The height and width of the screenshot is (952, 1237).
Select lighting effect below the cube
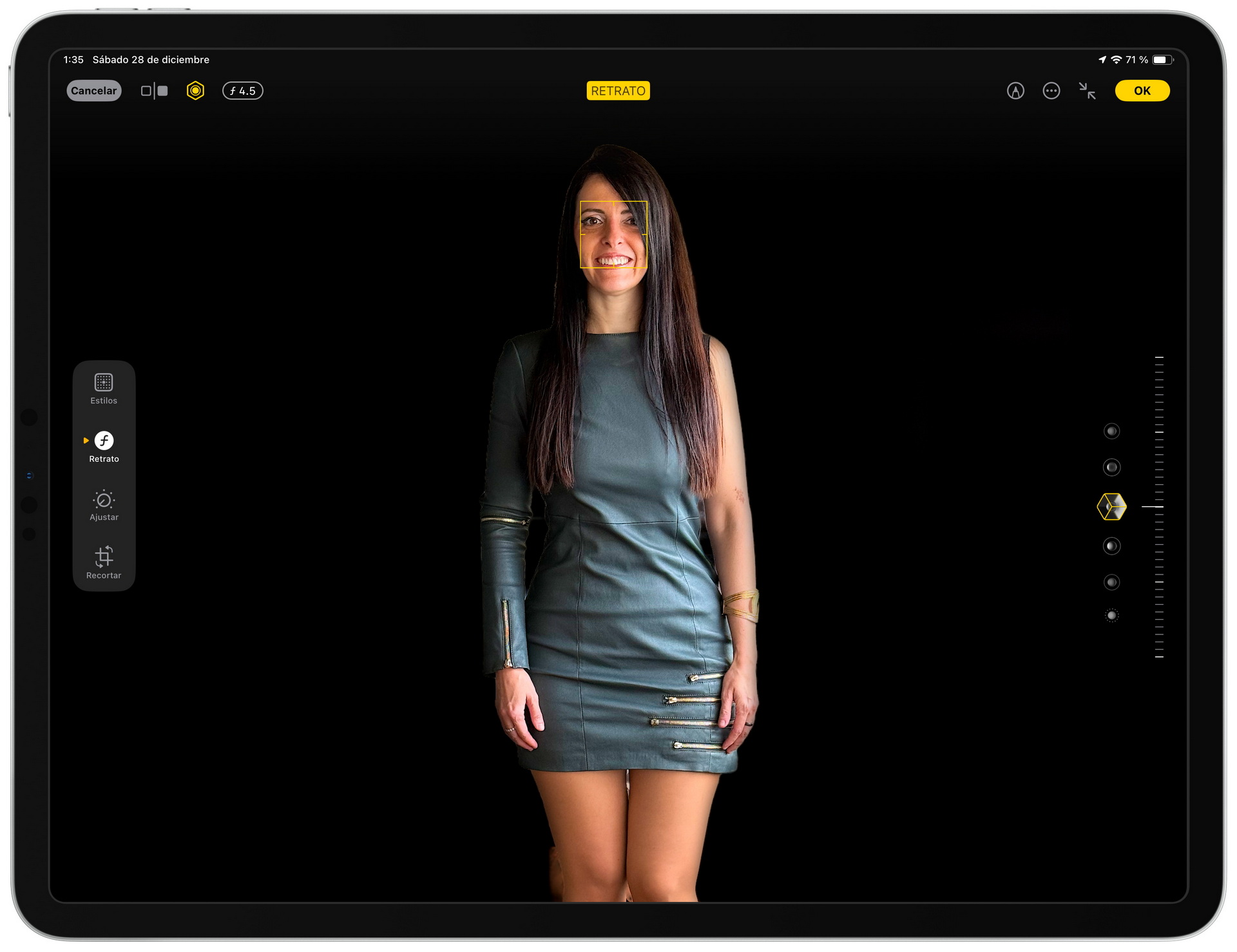click(1111, 546)
